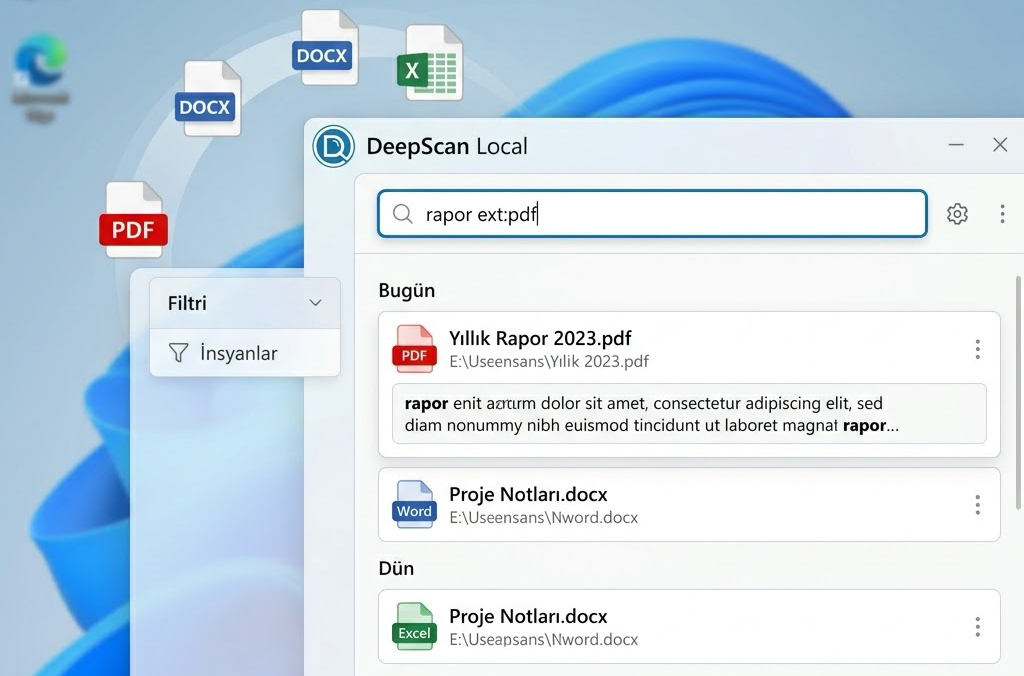Minimize the DeepScan Local window
Screen dimensions: 1024x676
(956, 145)
